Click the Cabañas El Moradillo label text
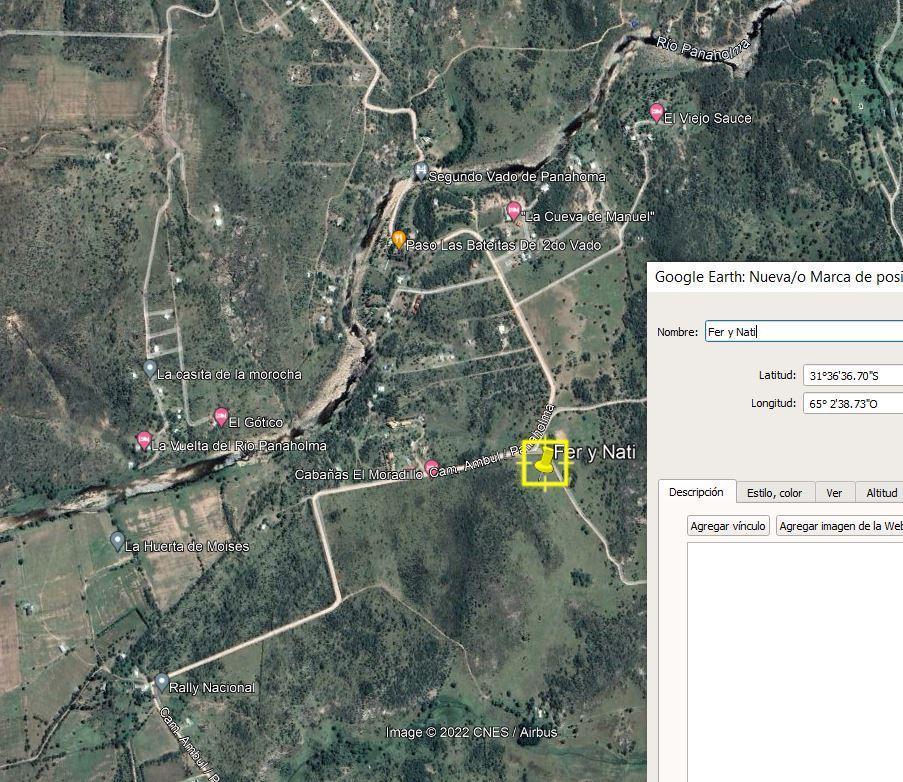Viewport: 903px width, 782px height. 358,474
